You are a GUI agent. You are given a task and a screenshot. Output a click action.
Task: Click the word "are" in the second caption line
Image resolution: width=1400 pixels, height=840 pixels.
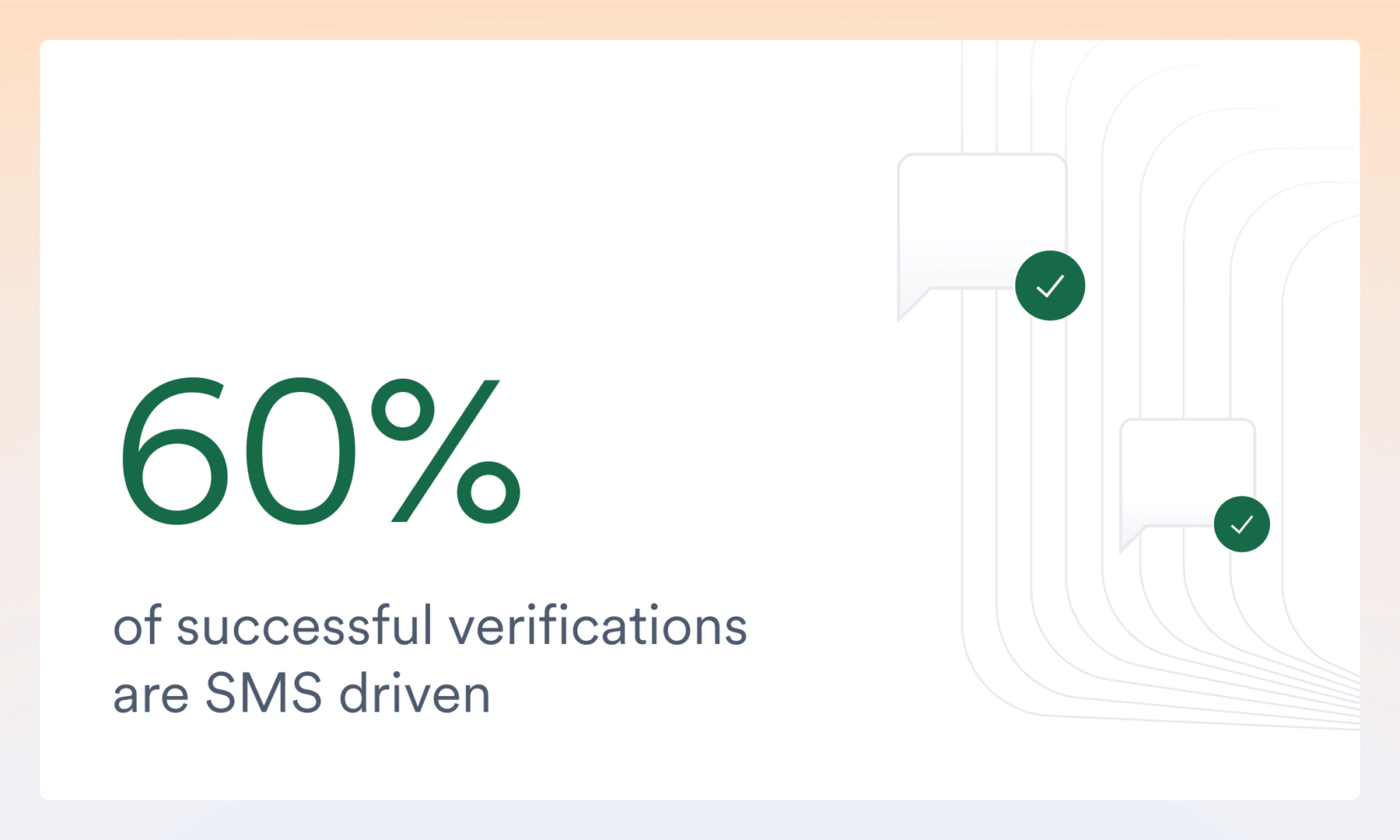151,695
